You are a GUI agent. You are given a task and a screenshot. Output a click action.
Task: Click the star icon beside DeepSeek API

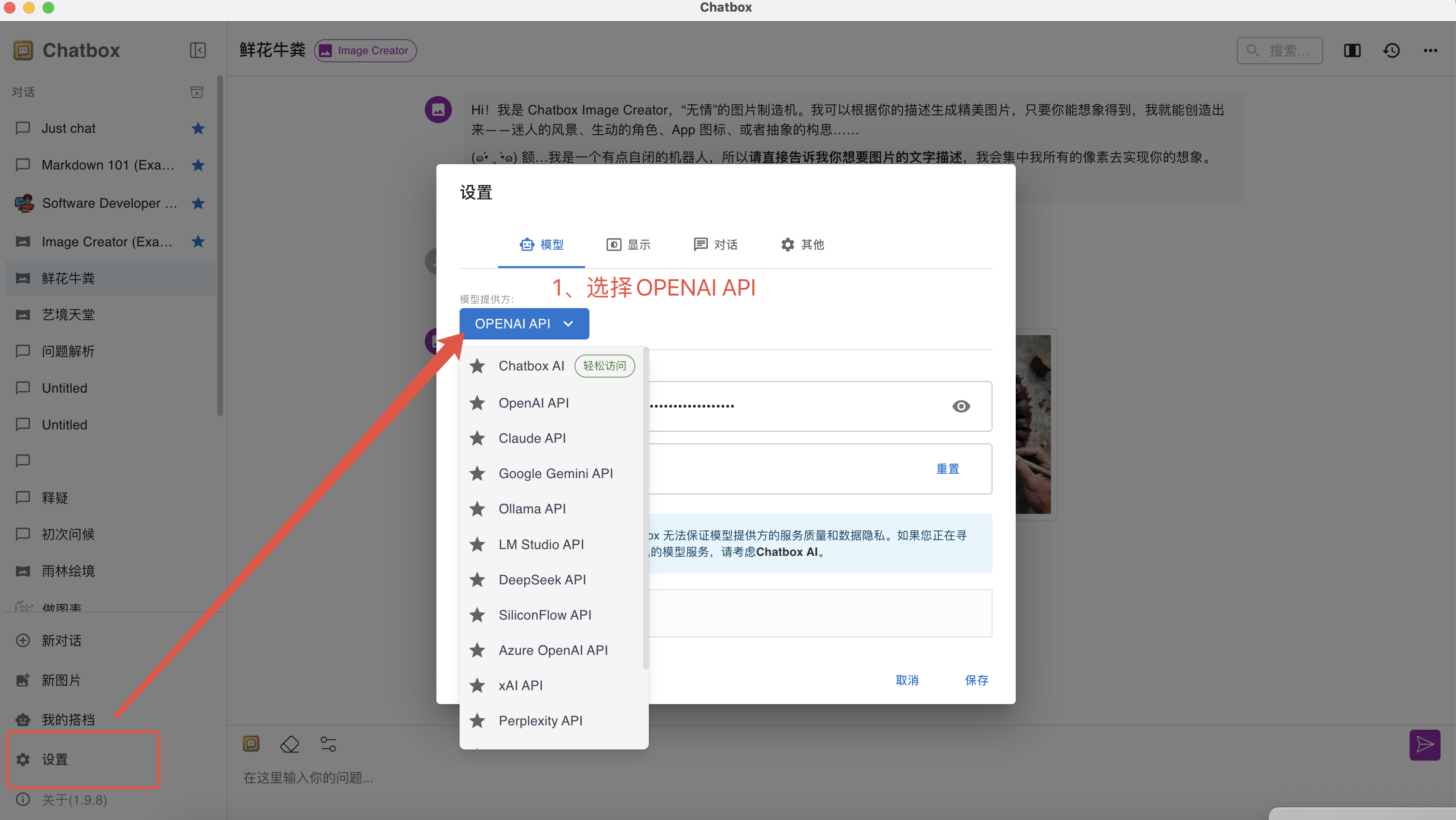[477, 580]
